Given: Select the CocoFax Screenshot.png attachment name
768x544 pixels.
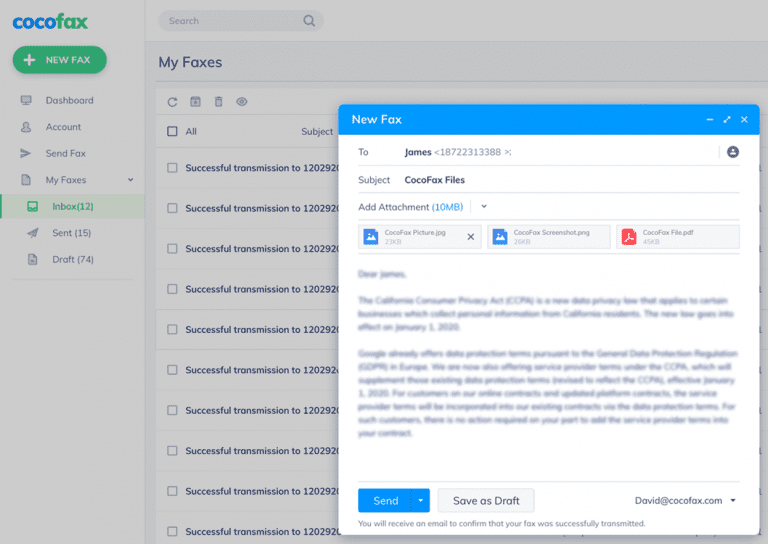Looking at the screenshot, I should [x=552, y=232].
